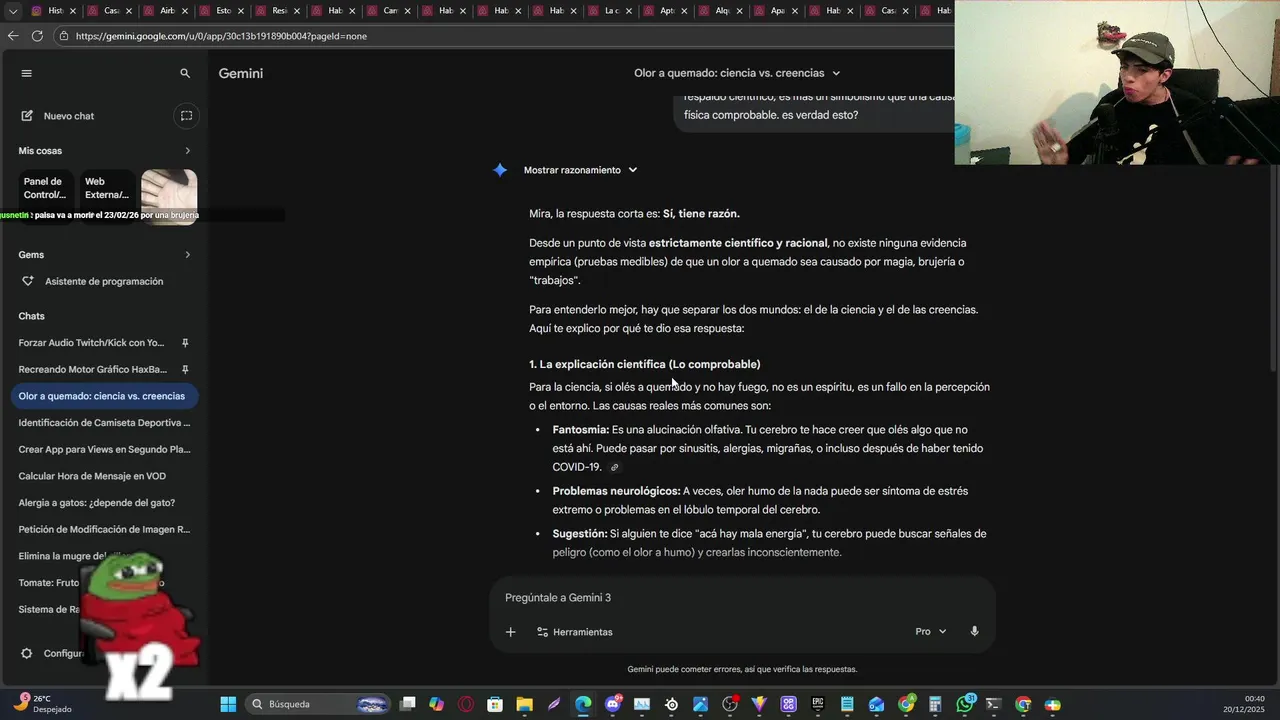Image resolution: width=1280 pixels, height=720 pixels.
Task: Click the sidebar search magnifier icon
Action: click(185, 73)
